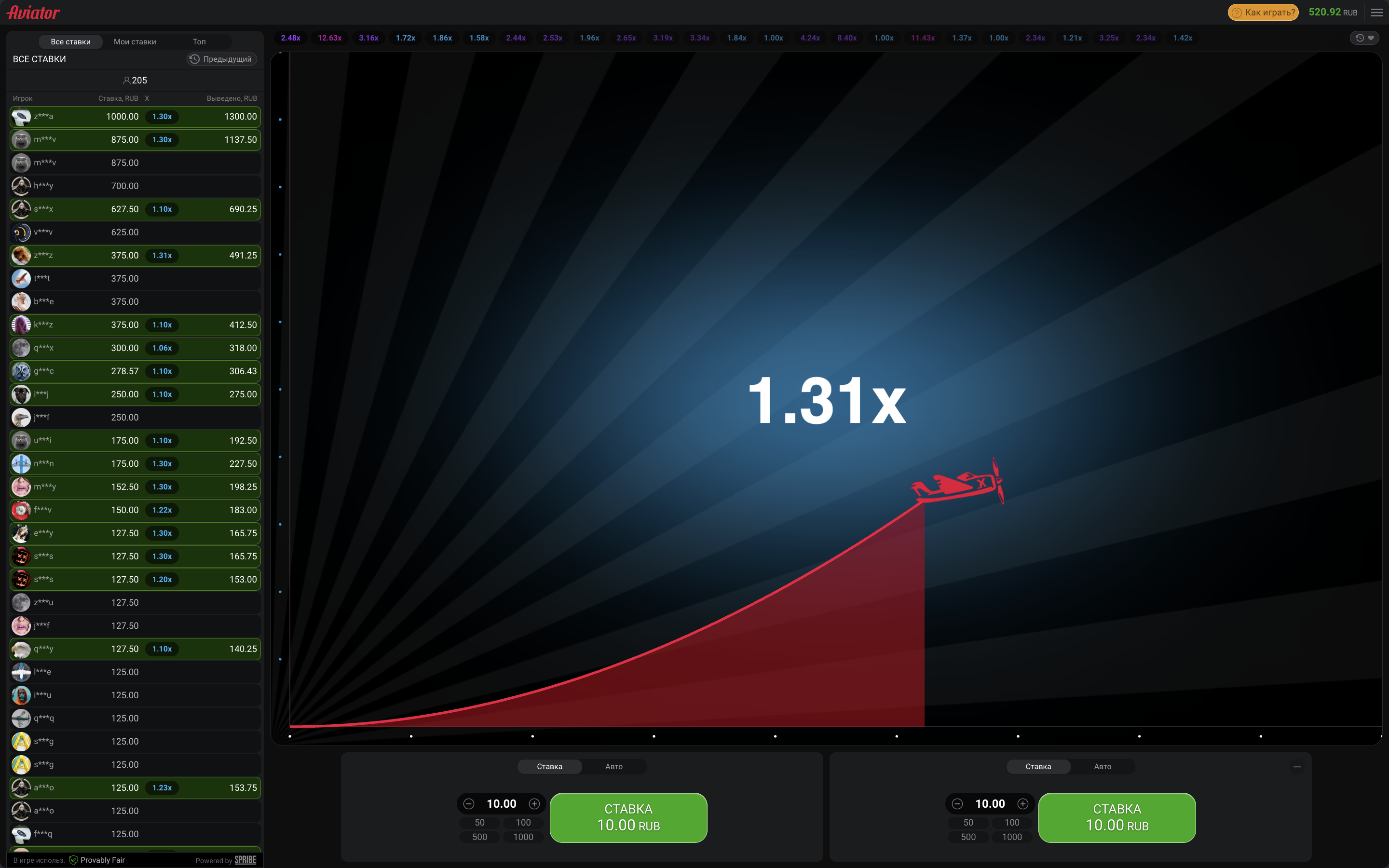Toggle right panel to 'Авто' mode
This screenshot has height=868, width=1389.
[1102, 766]
